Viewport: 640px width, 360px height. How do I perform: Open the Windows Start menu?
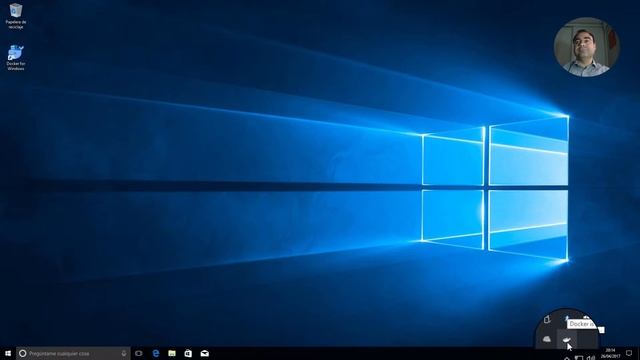point(8,353)
